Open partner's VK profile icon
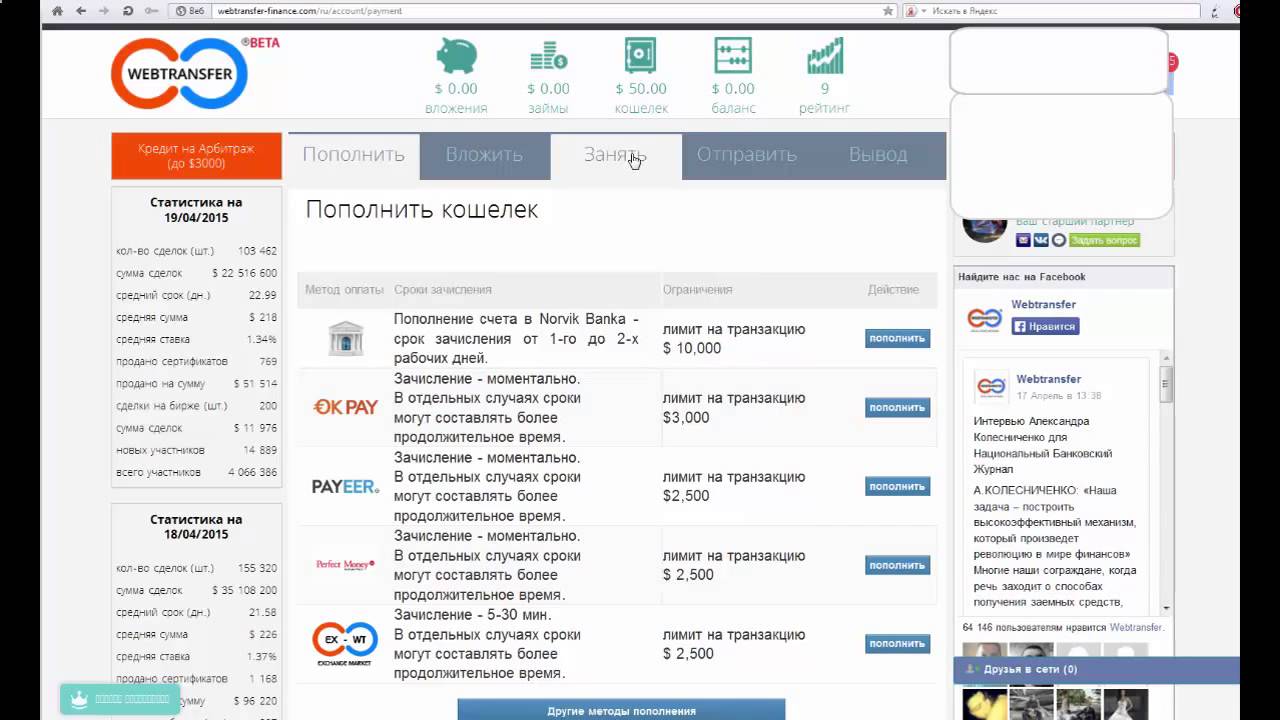 pos(1041,240)
